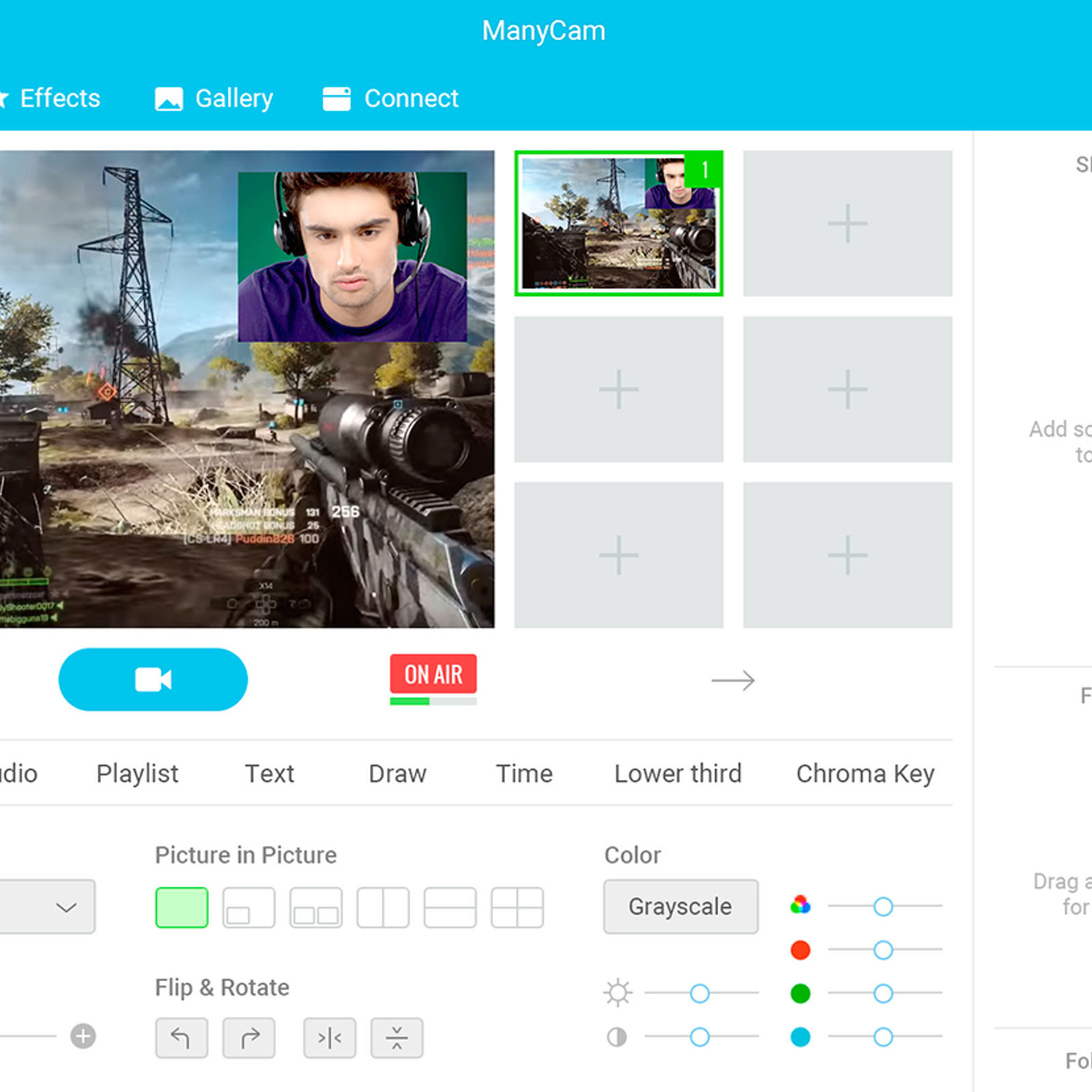Add source in top-right empty preset slot
Image resolution: width=1092 pixels, height=1092 pixels.
click(x=847, y=223)
